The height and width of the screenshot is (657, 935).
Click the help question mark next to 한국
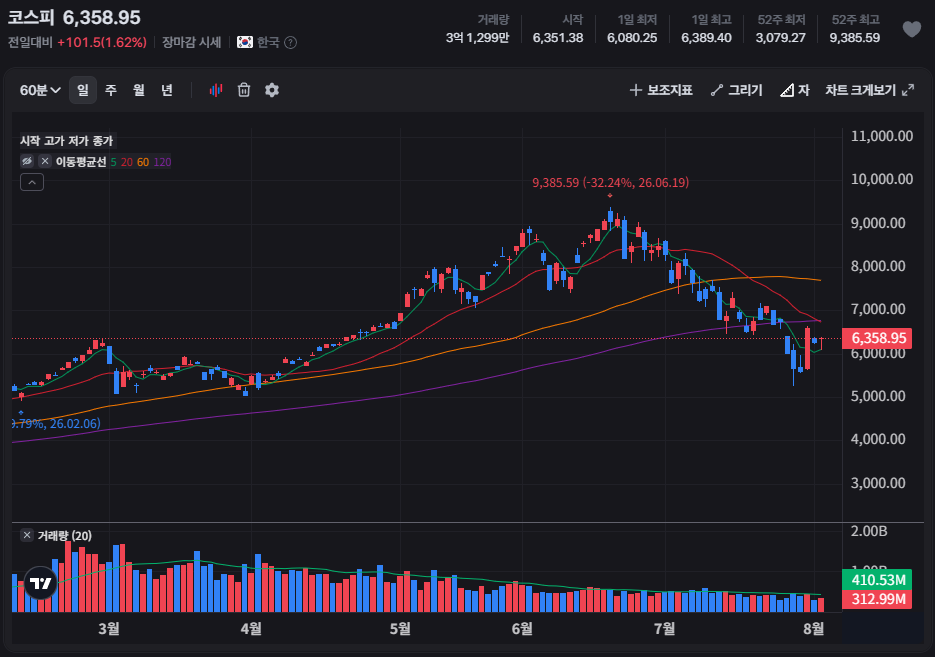[290, 42]
